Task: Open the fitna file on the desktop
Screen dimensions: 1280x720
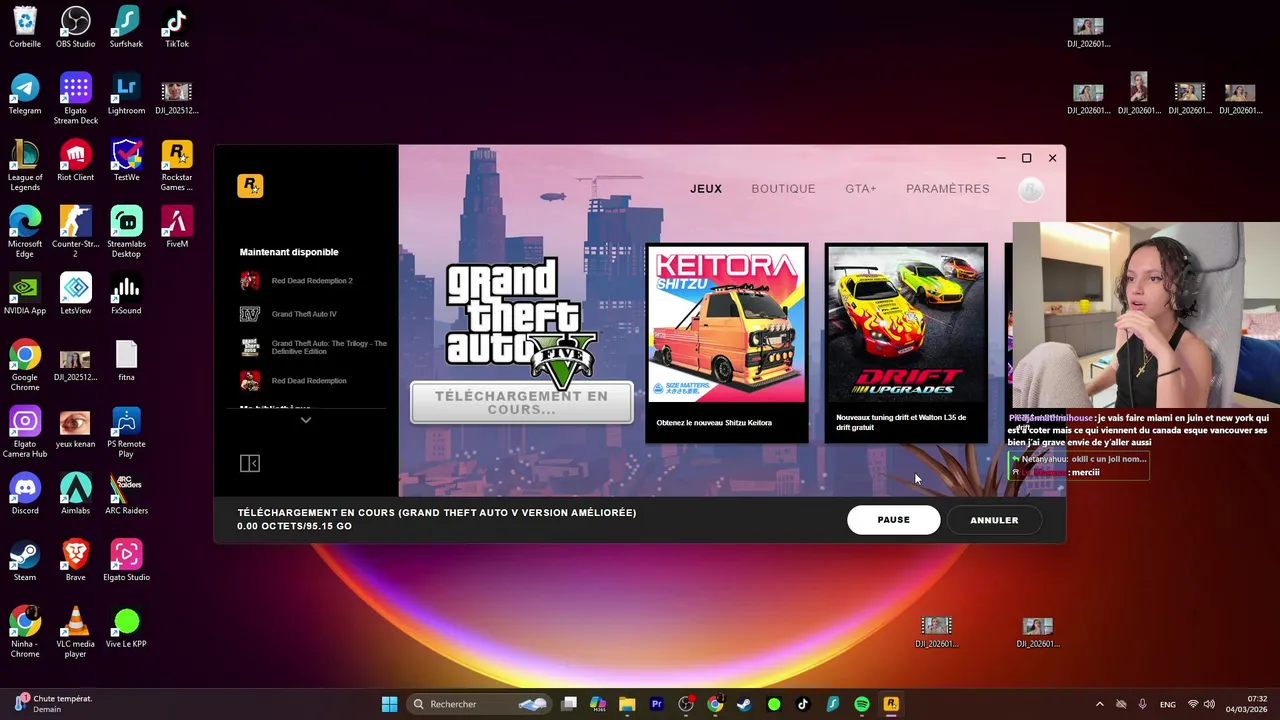Action: tap(126, 361)
